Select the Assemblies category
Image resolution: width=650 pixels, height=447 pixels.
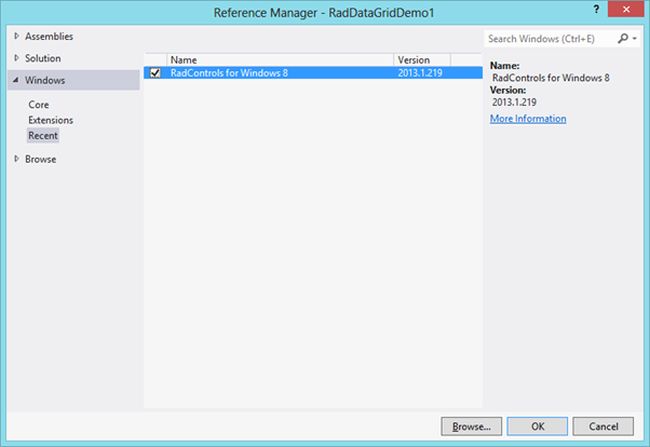[x=49, y=36]
